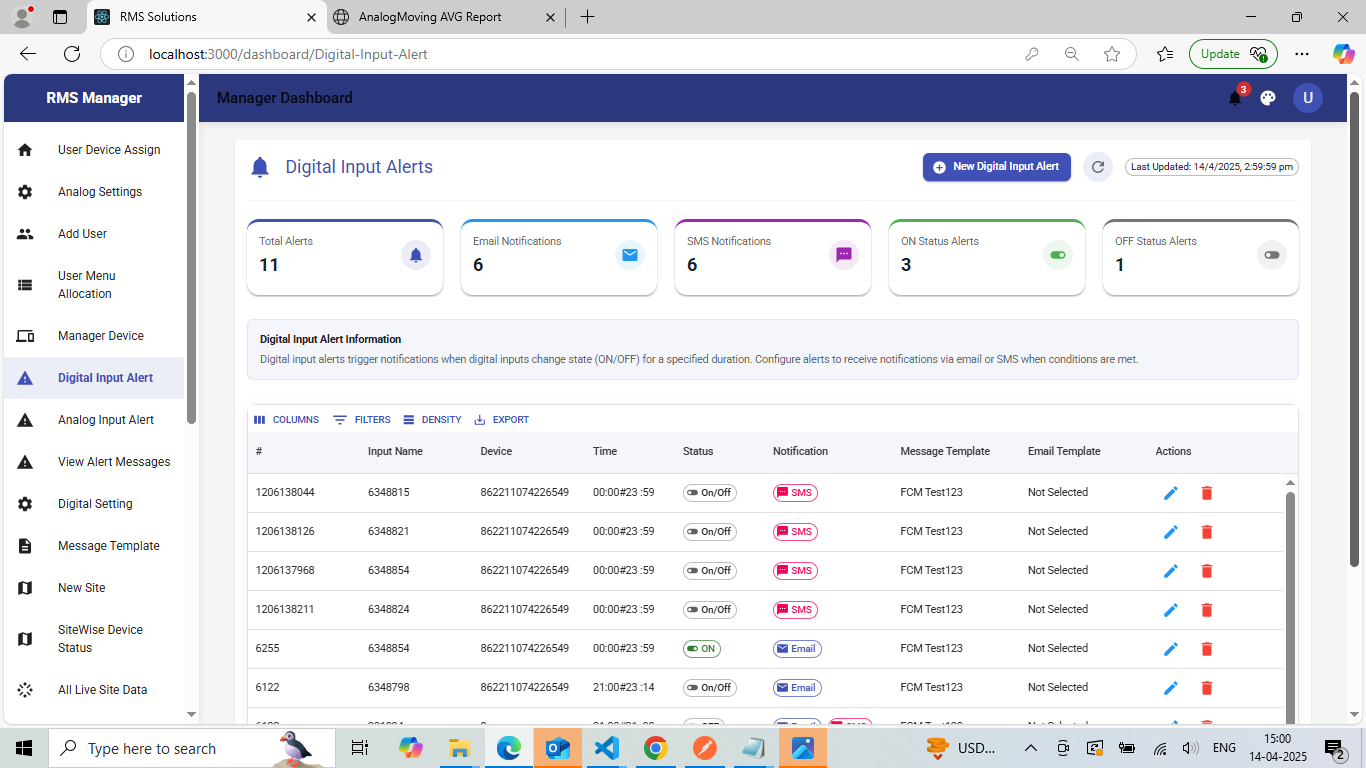This screenshot has width=1366, height=768.
Task: Go to Add User in sidebar
Action: [94, 234]
